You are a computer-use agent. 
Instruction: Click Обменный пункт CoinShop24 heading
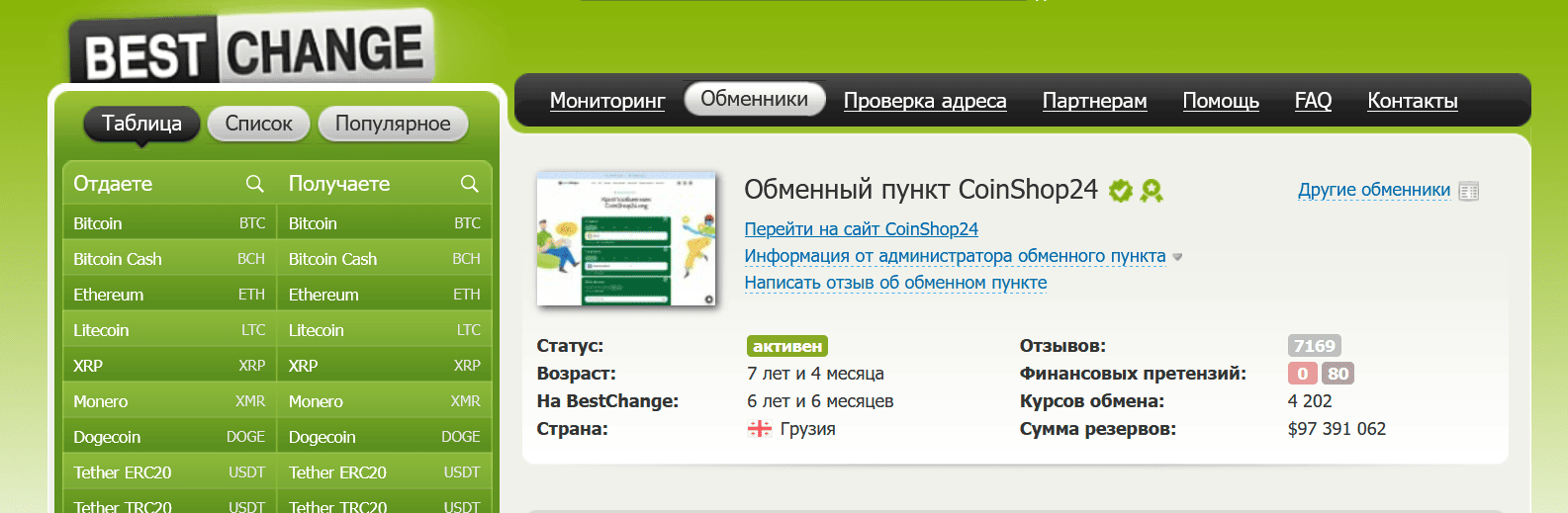click(x=921, y=190)
